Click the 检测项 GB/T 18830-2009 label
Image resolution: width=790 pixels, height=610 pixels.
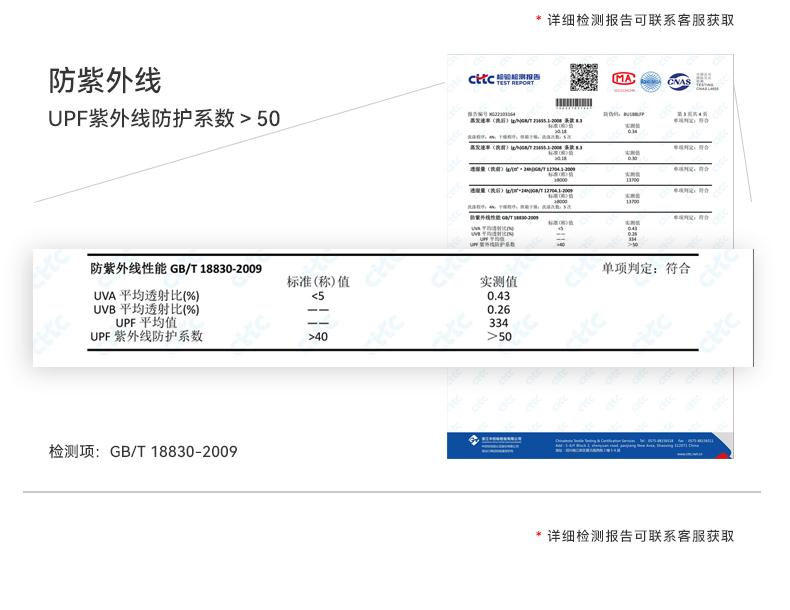(x=143, y=452)
